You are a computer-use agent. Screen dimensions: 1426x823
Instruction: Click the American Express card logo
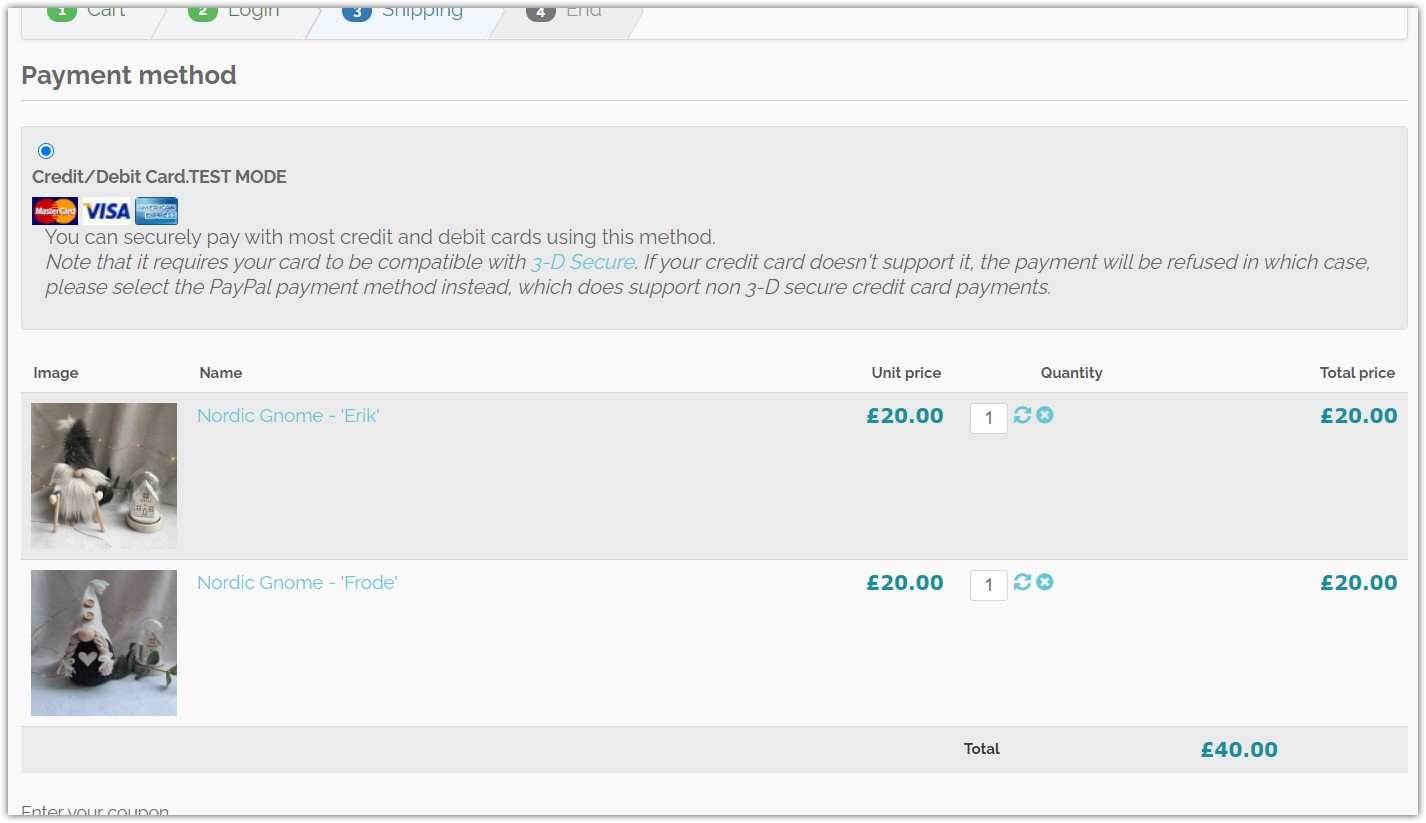click(156, 211)
